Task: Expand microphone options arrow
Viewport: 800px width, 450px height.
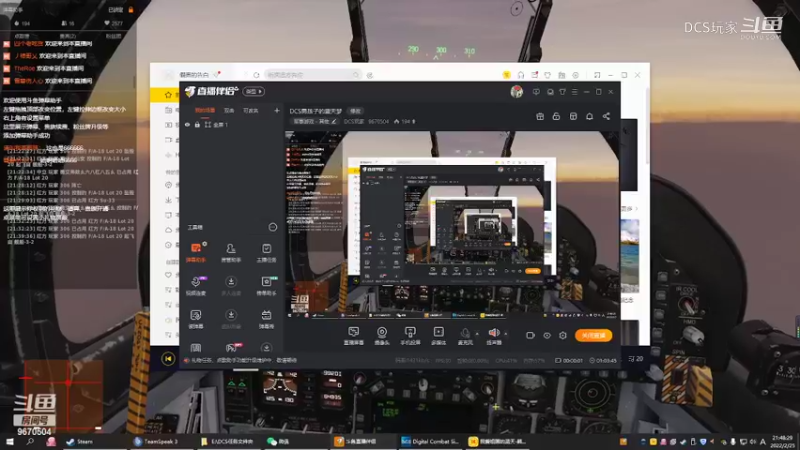Action: click(x=477, y=334)
